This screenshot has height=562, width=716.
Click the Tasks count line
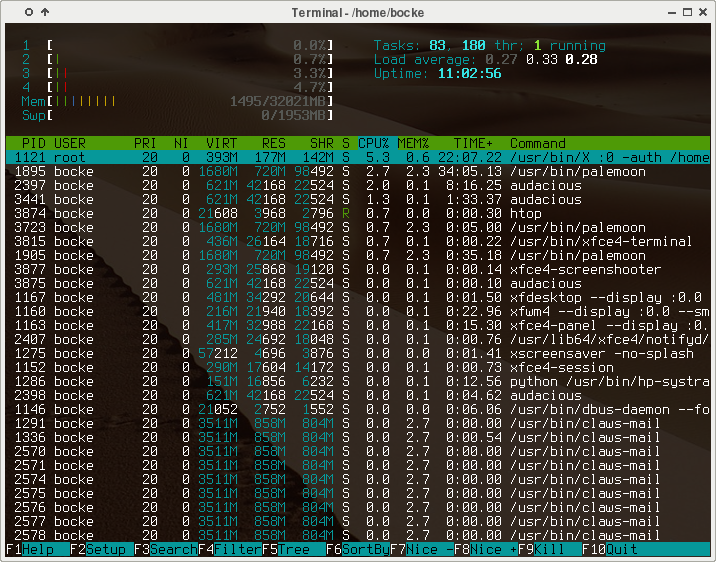pyautogui.click(x=490, y=45)
